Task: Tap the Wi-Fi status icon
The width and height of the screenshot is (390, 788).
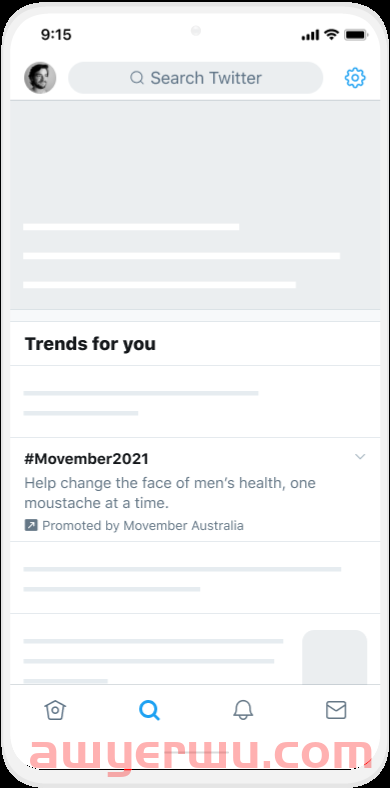Action: pos(331,35)
